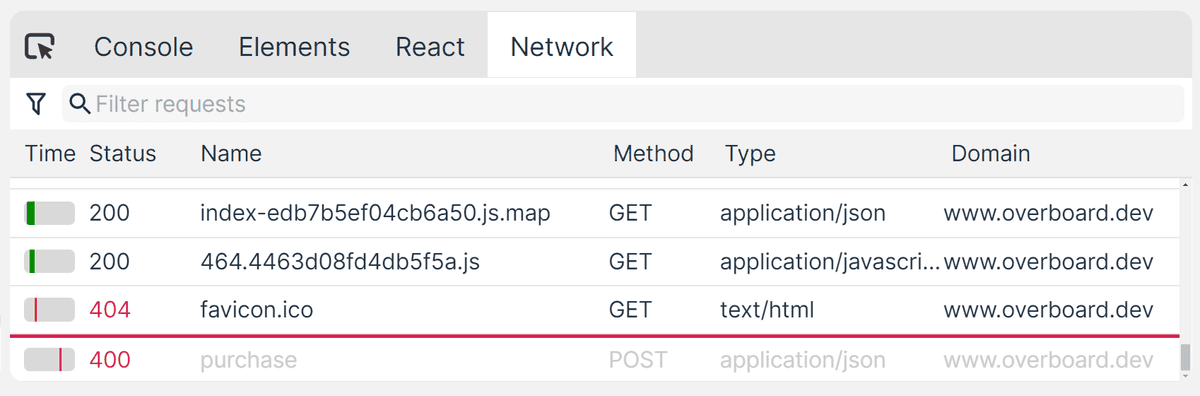Image resolution: width=1200 pixels, height=396 pixels.
Task: Activate the element picker icon
Action: pyautogui.click(x=39, y=46)
